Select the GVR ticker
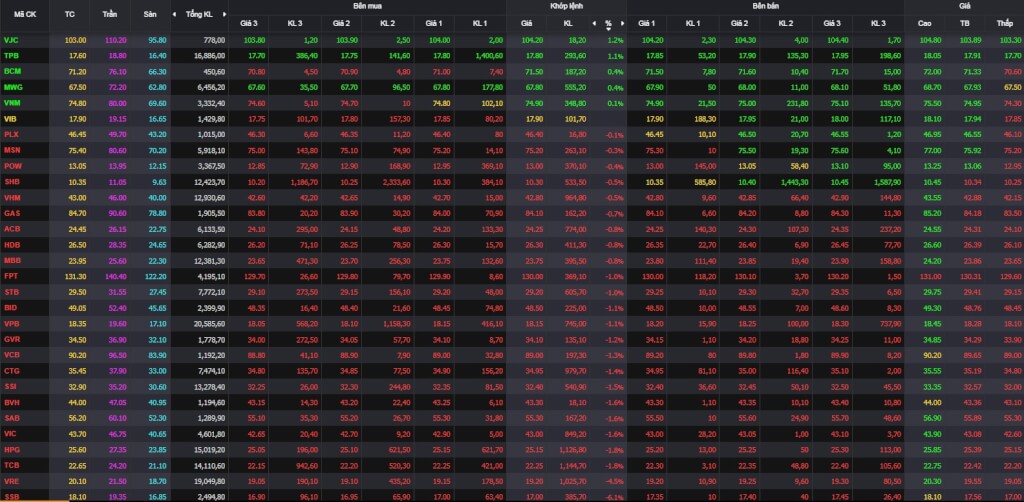Viewport: 1024px width, 502px height. 12,339
